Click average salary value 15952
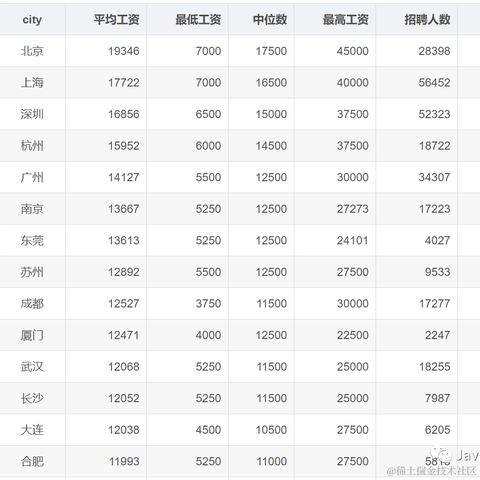480x480 pixels. tap(124, 146)
